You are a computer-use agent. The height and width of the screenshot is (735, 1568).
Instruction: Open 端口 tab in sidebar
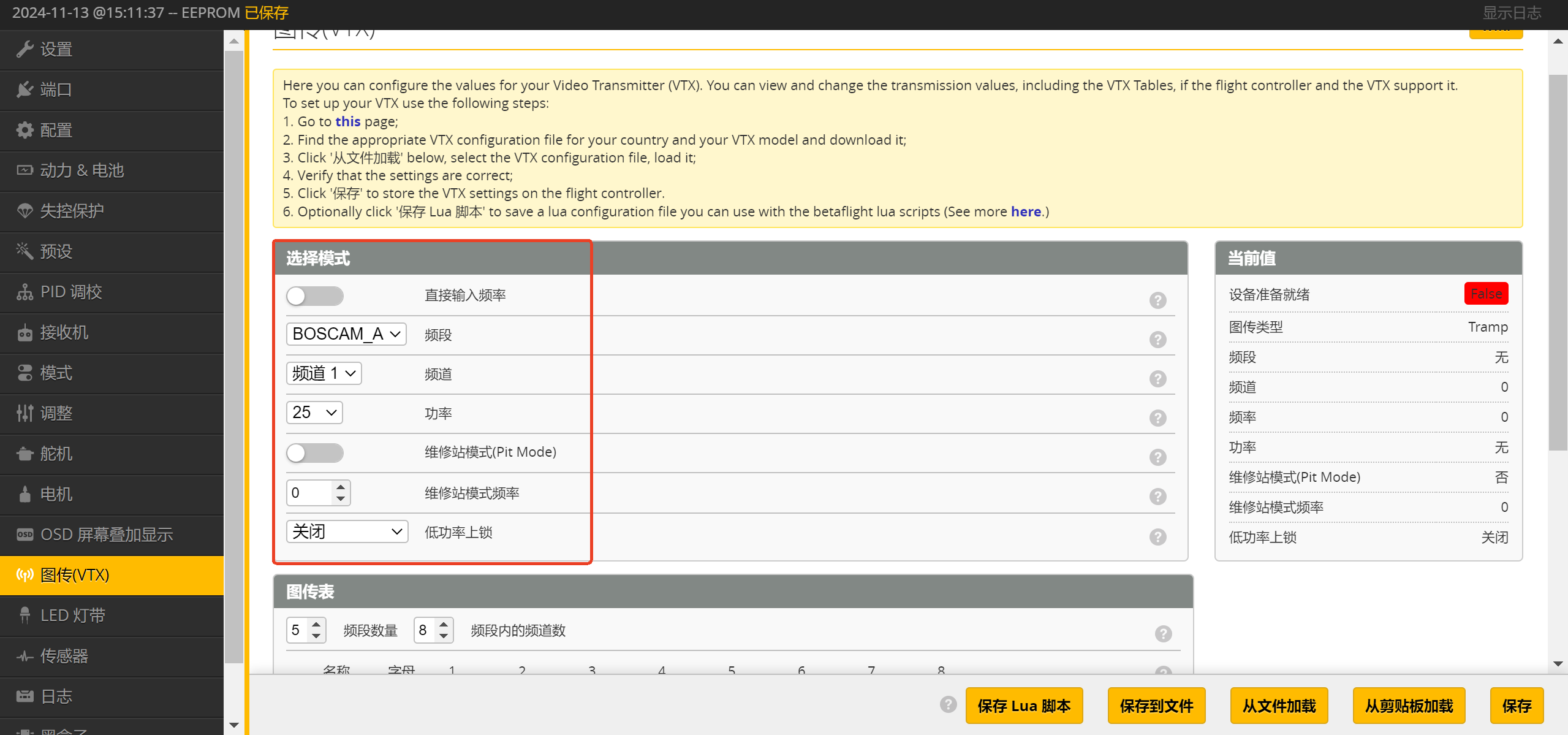(x=112, y=89)
